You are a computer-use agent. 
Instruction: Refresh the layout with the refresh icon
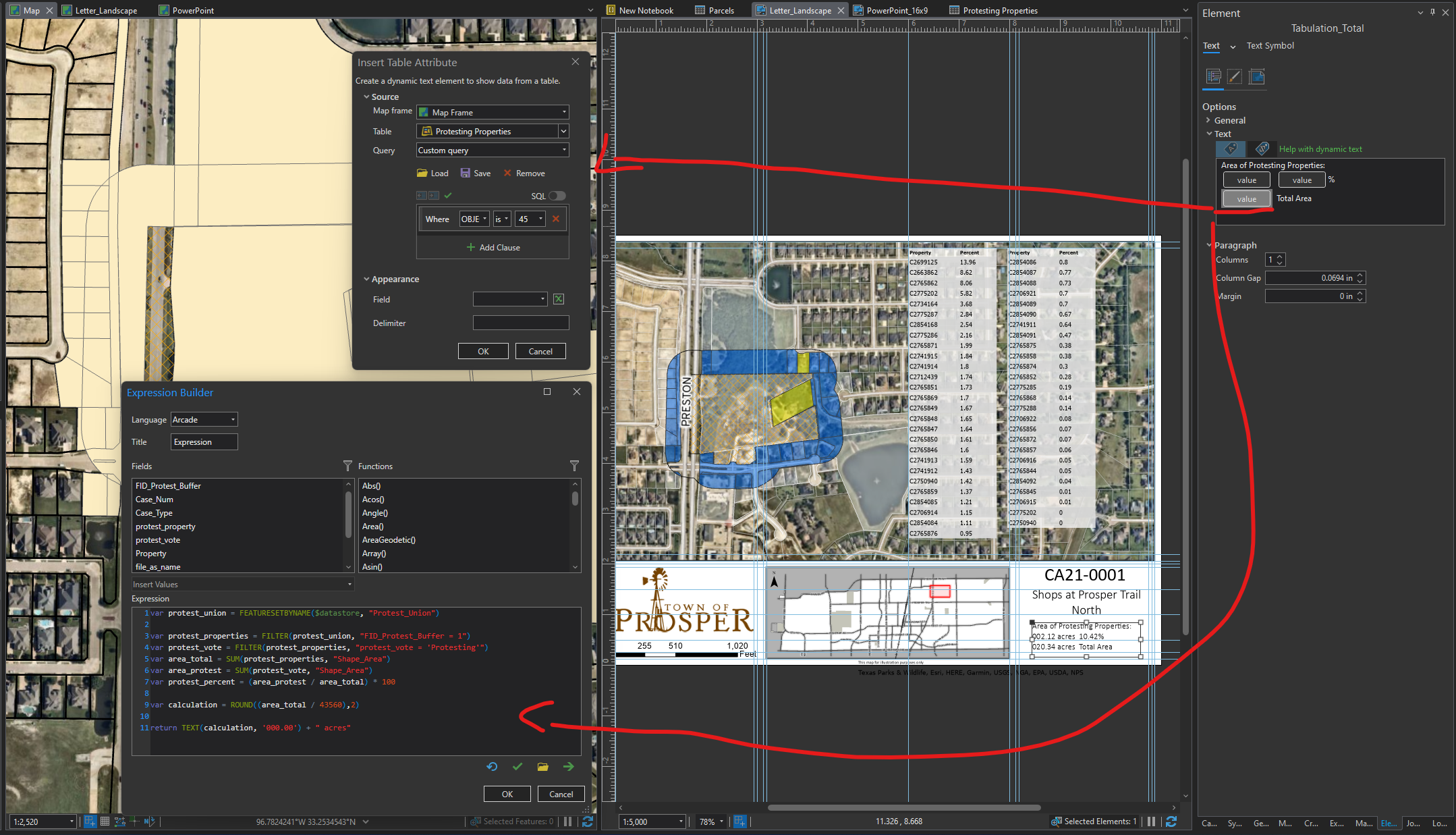click(x=1171, y=821)
